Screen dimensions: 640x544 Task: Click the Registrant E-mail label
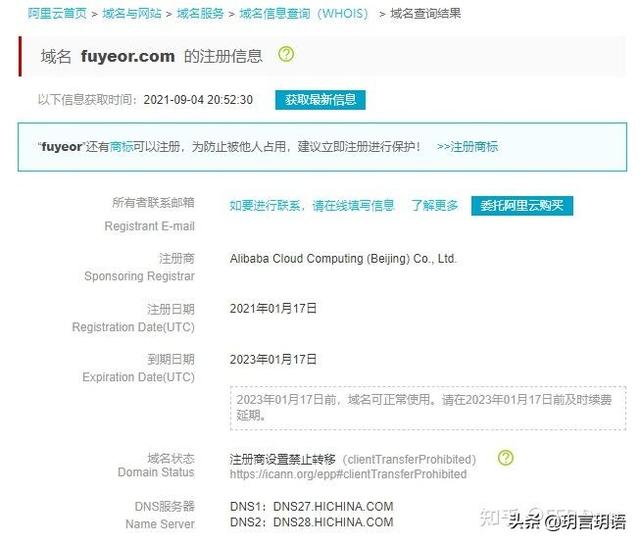tap(149, 226)
